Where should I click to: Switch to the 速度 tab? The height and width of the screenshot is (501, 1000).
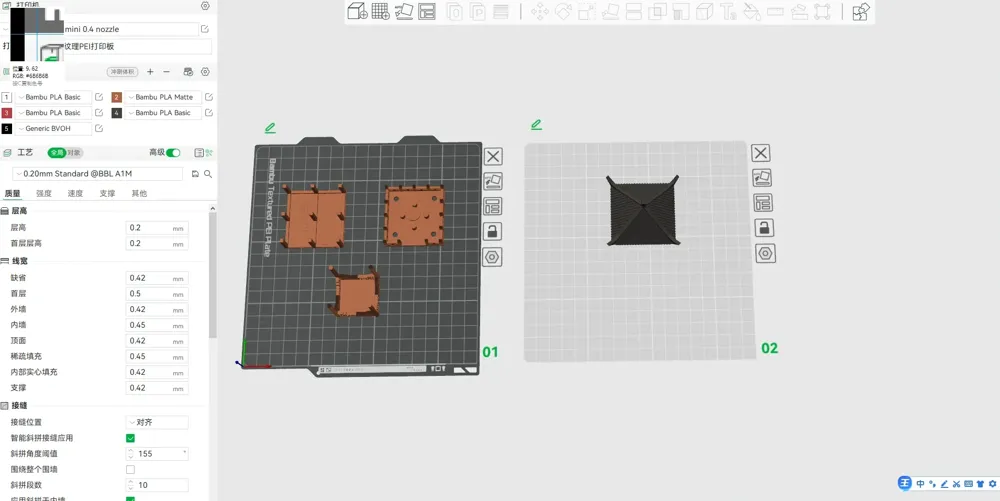click(75, 194)
